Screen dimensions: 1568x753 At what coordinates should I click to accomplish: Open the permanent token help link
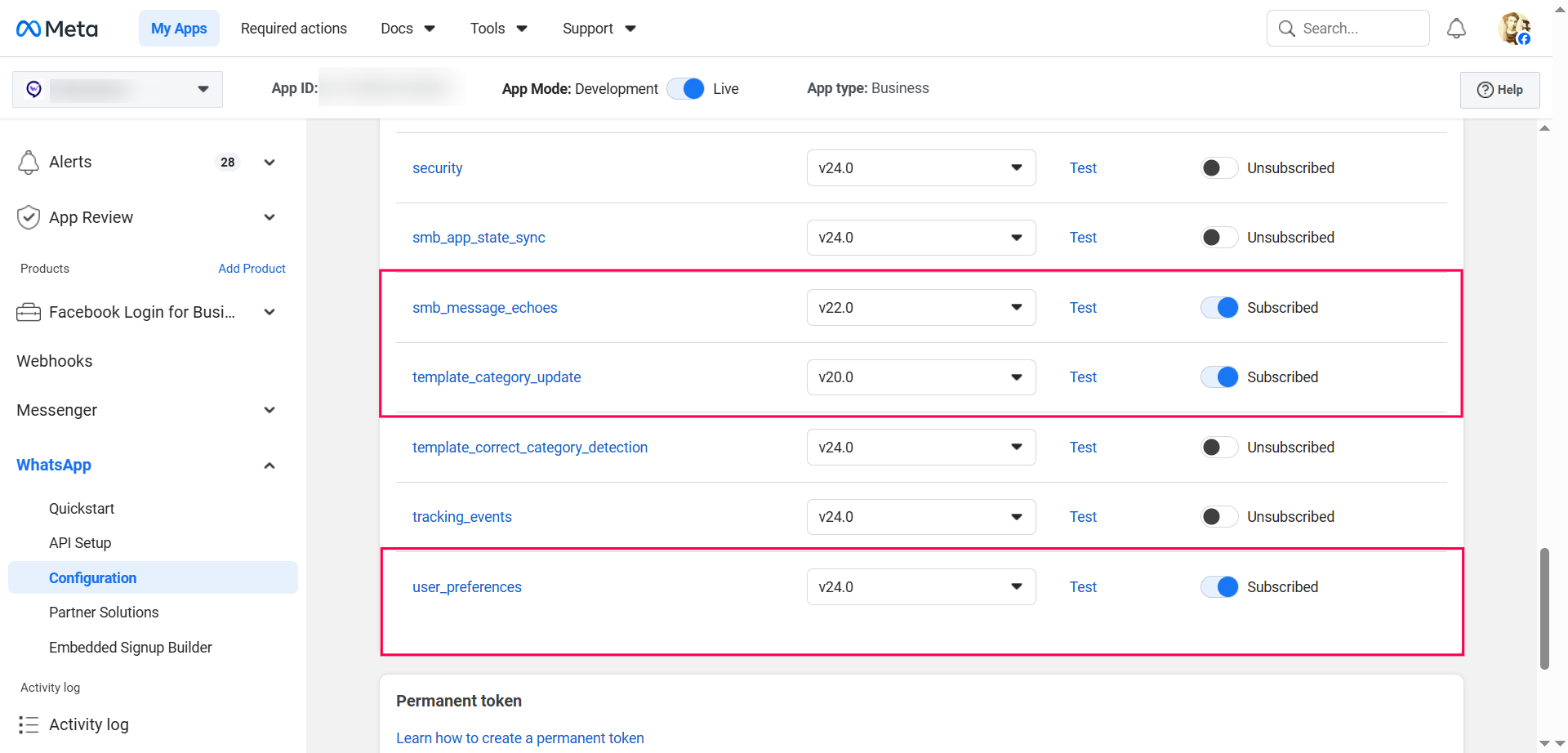519,737
